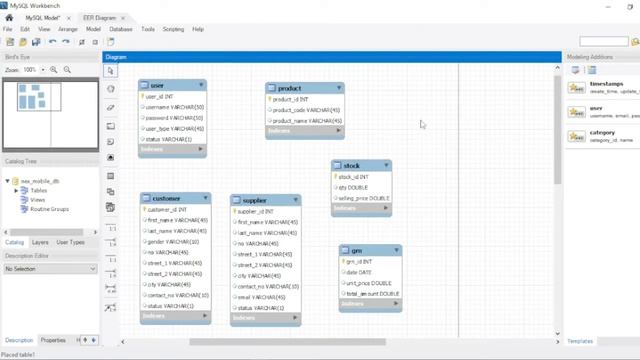Select the eraser tool
This screenshot has width=640, height=360.
(x=110, y=107)
